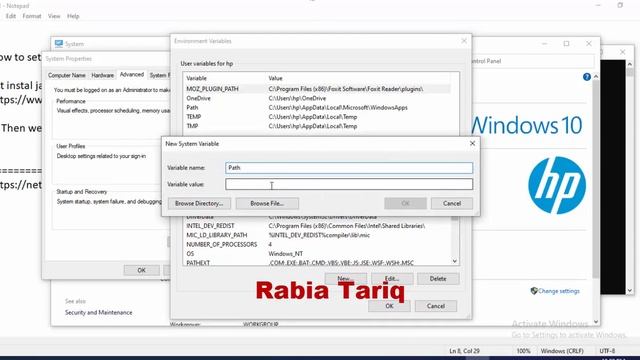
Task: Click the System window computer icon
Action: [59, 44]
